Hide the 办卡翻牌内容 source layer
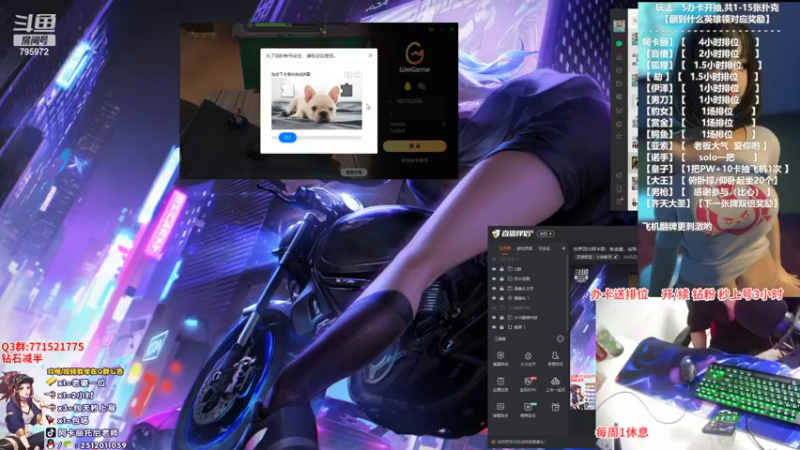The image size is (800, 450). coord(494,317)
